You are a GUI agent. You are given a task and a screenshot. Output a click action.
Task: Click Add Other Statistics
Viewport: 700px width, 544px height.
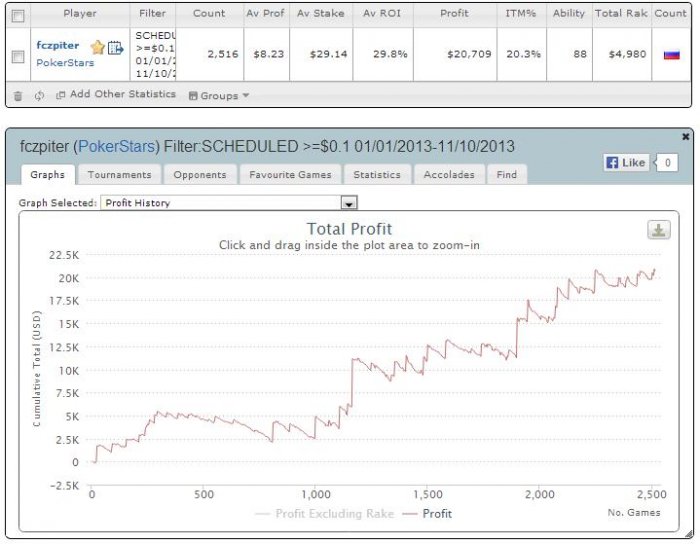click(x=116, y=94)
